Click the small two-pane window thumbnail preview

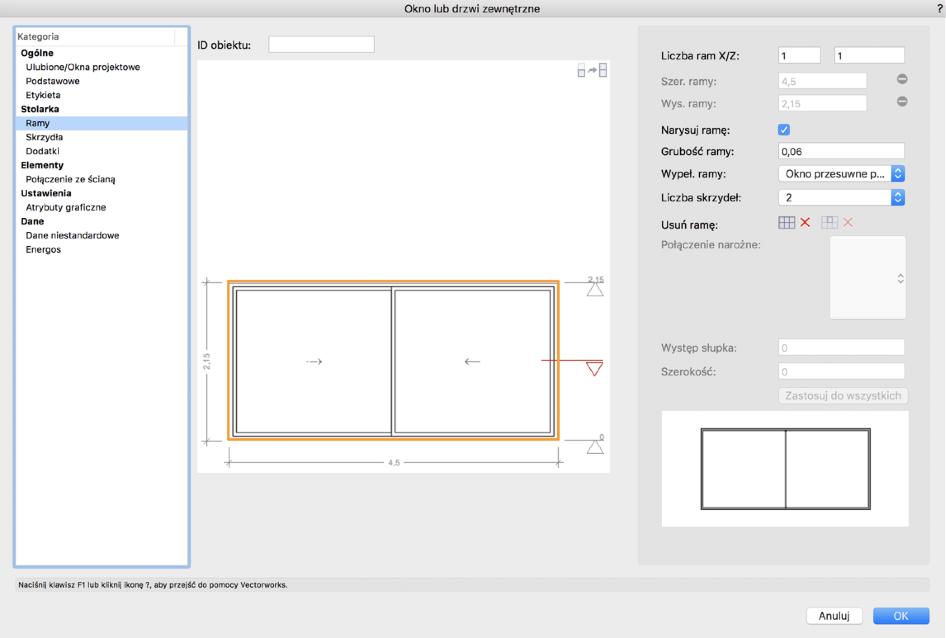click(785, 469)
